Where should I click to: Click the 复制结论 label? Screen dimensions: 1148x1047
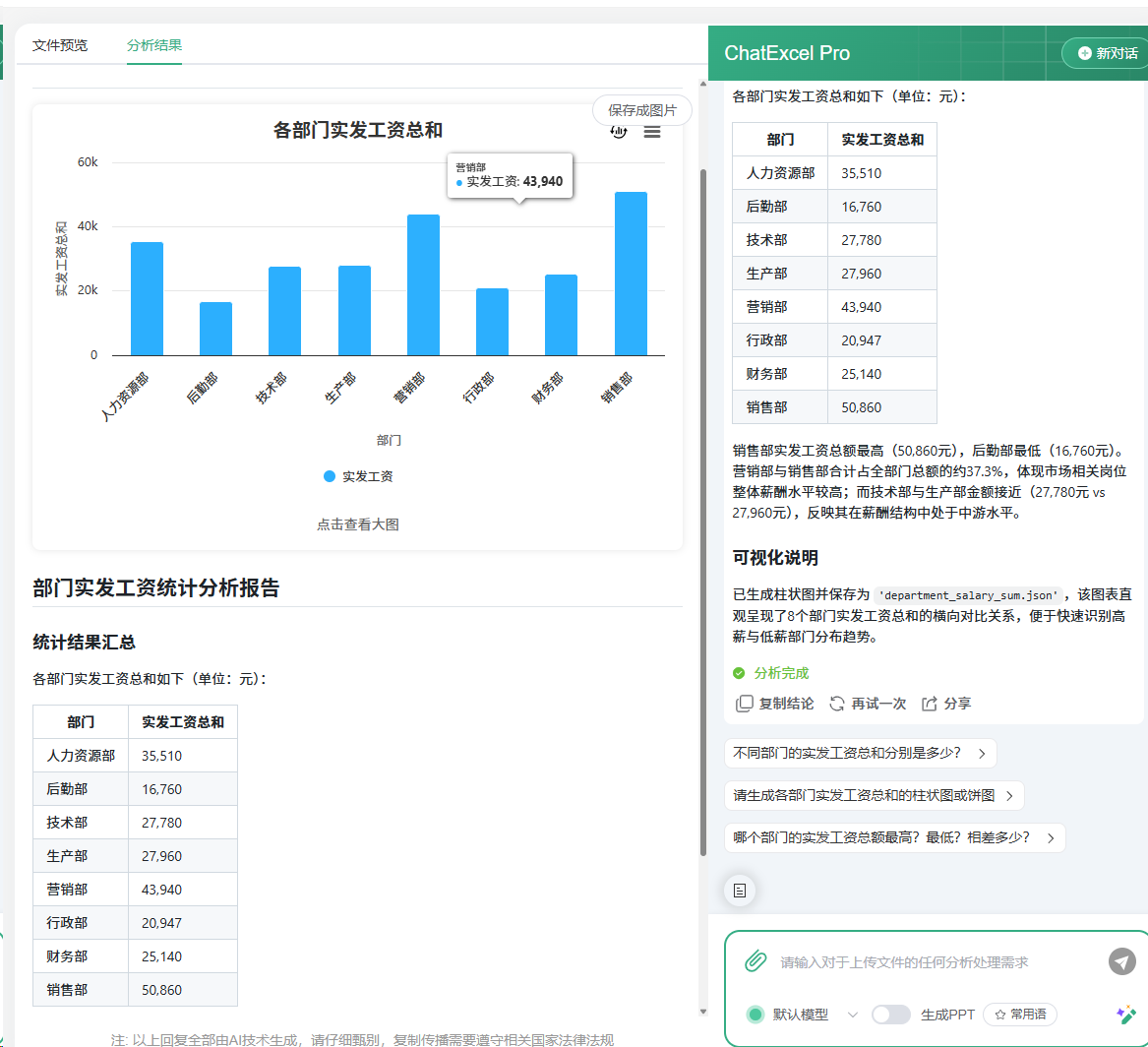point(786,704)
